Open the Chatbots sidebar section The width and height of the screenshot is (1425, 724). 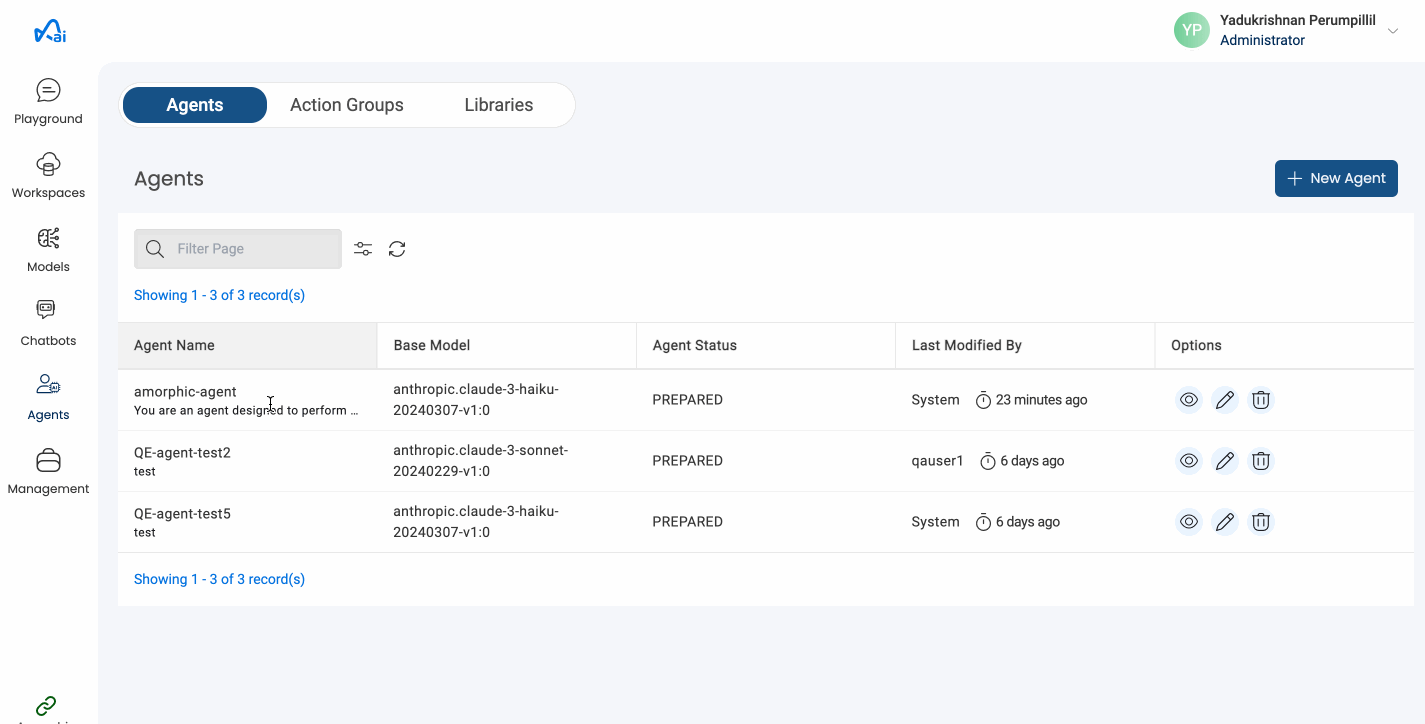48,324
